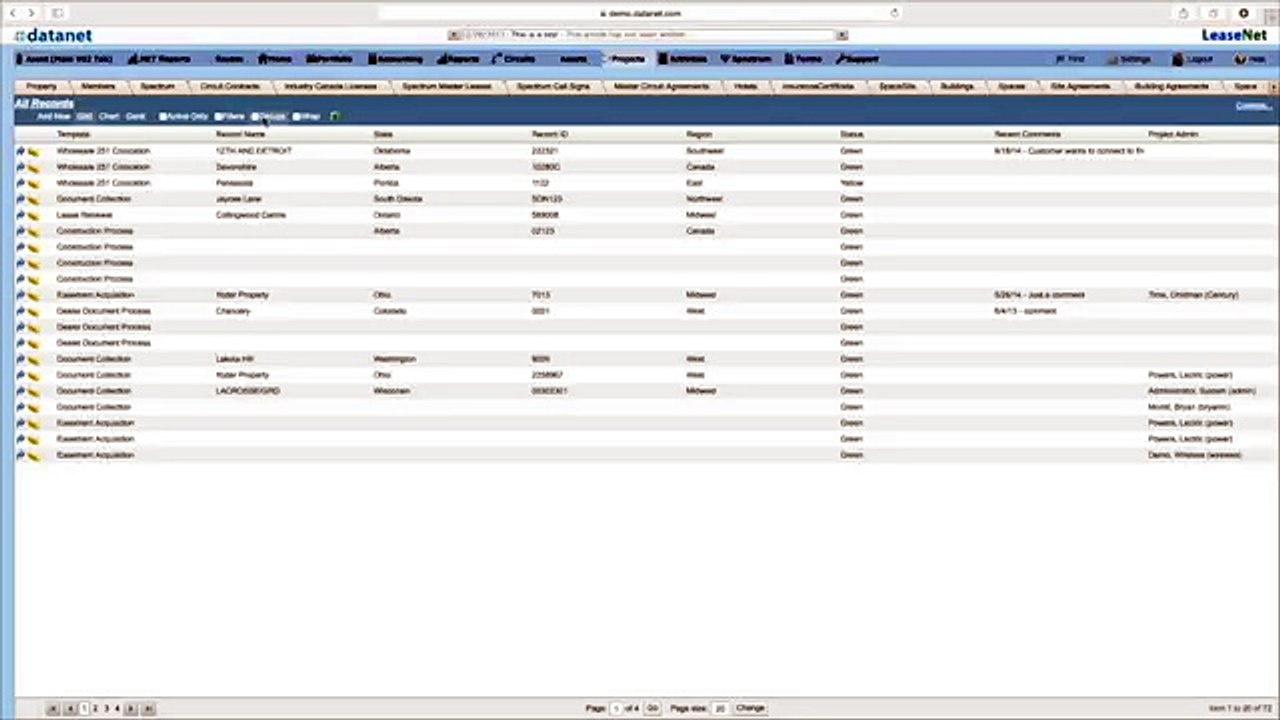Reload the page from the address bar
The width and height of the screenshot is (1280, 720).
(x=894, y=13)
